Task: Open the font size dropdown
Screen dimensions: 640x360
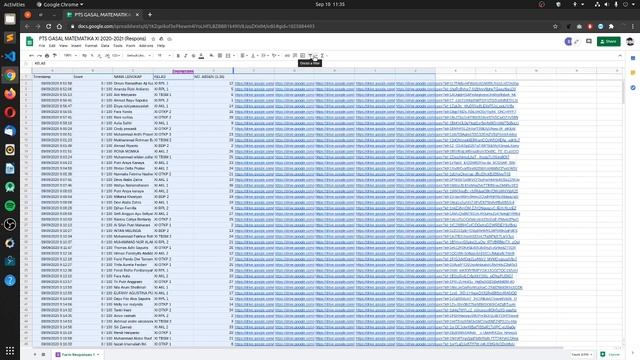Action: pyautogui.click(x=164, y=56)
